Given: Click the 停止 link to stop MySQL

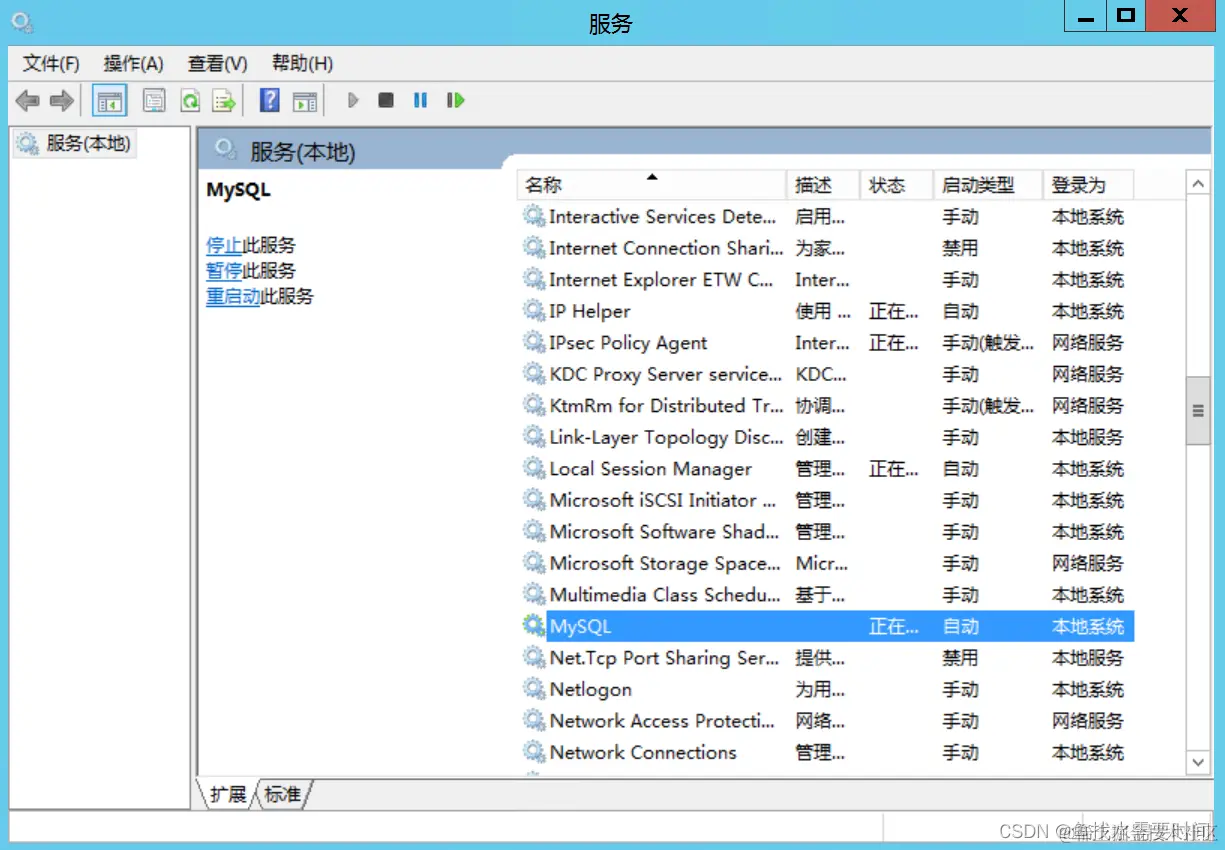Looking at the screenshot, I should click(224, 245).
